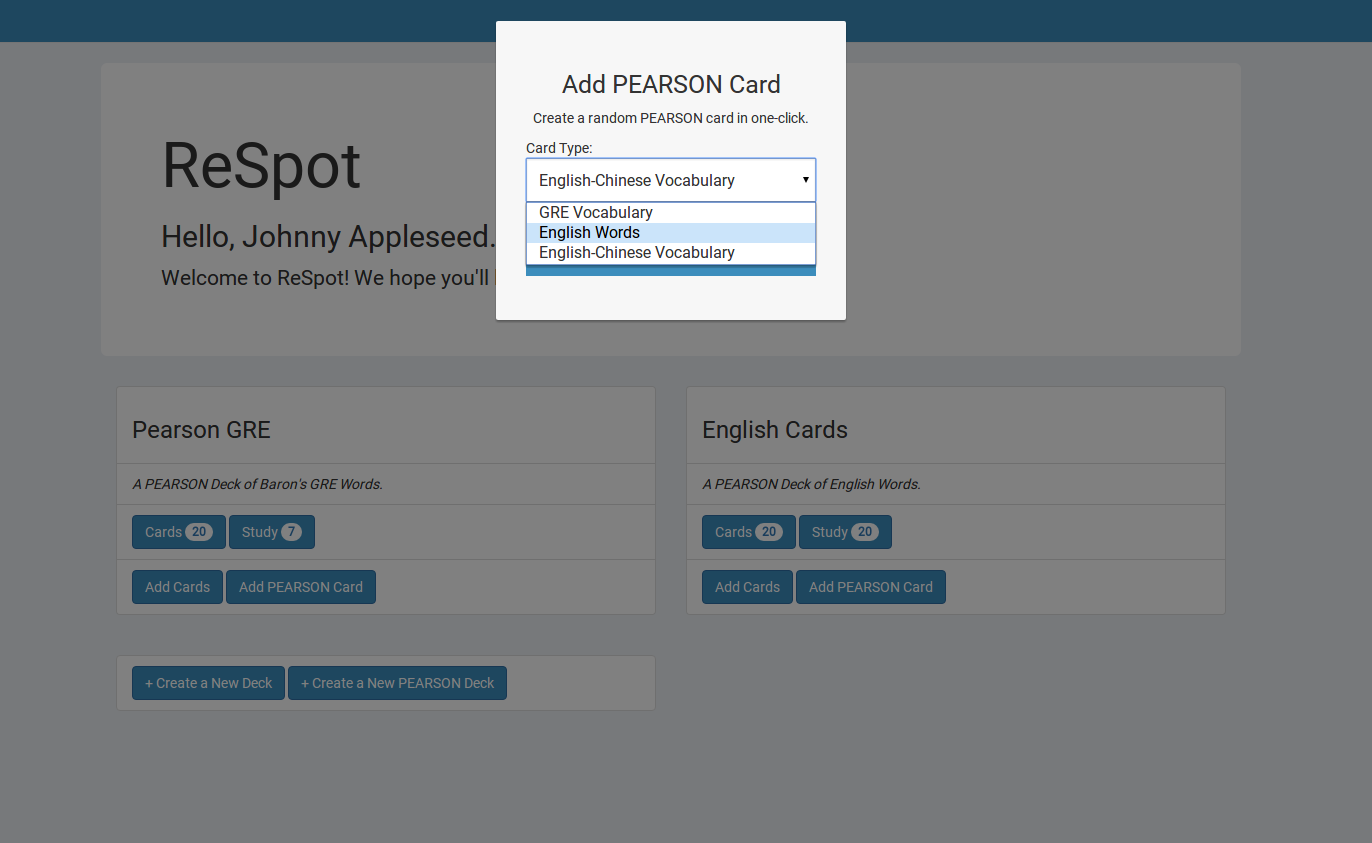
Task: Add Cards to English Cards deck
Action: (747, 587)
